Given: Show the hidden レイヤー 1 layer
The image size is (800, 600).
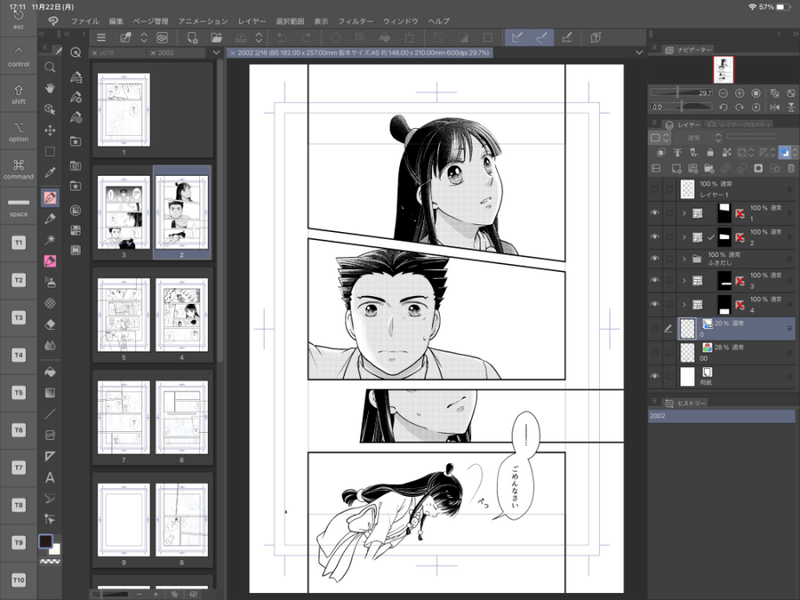Looking at the screenshot, I should 655,189.
